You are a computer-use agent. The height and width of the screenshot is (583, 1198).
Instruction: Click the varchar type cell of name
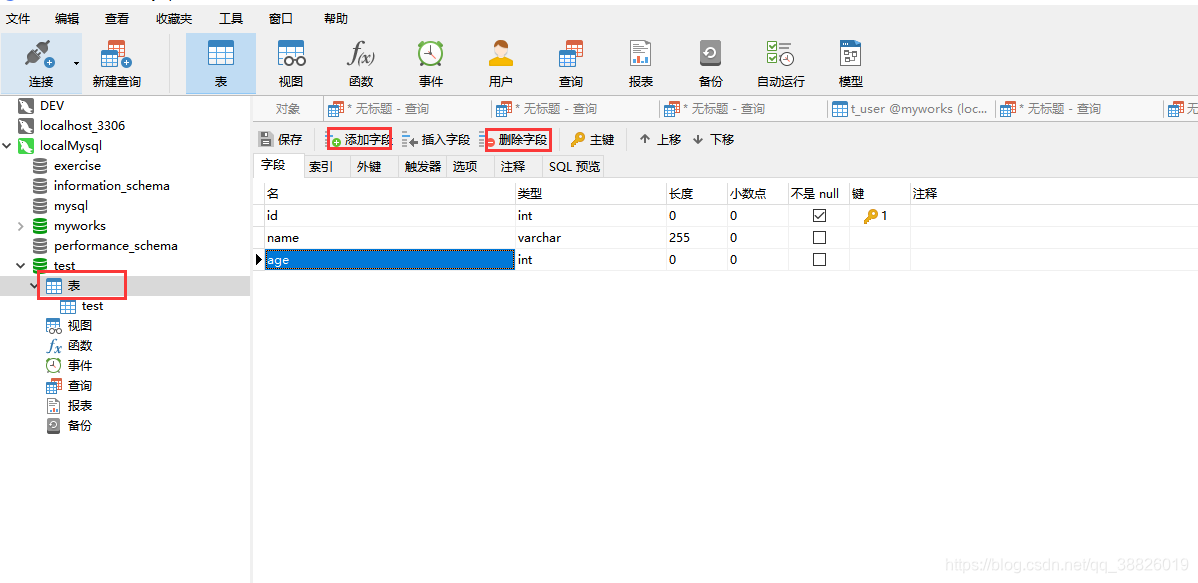591,238
